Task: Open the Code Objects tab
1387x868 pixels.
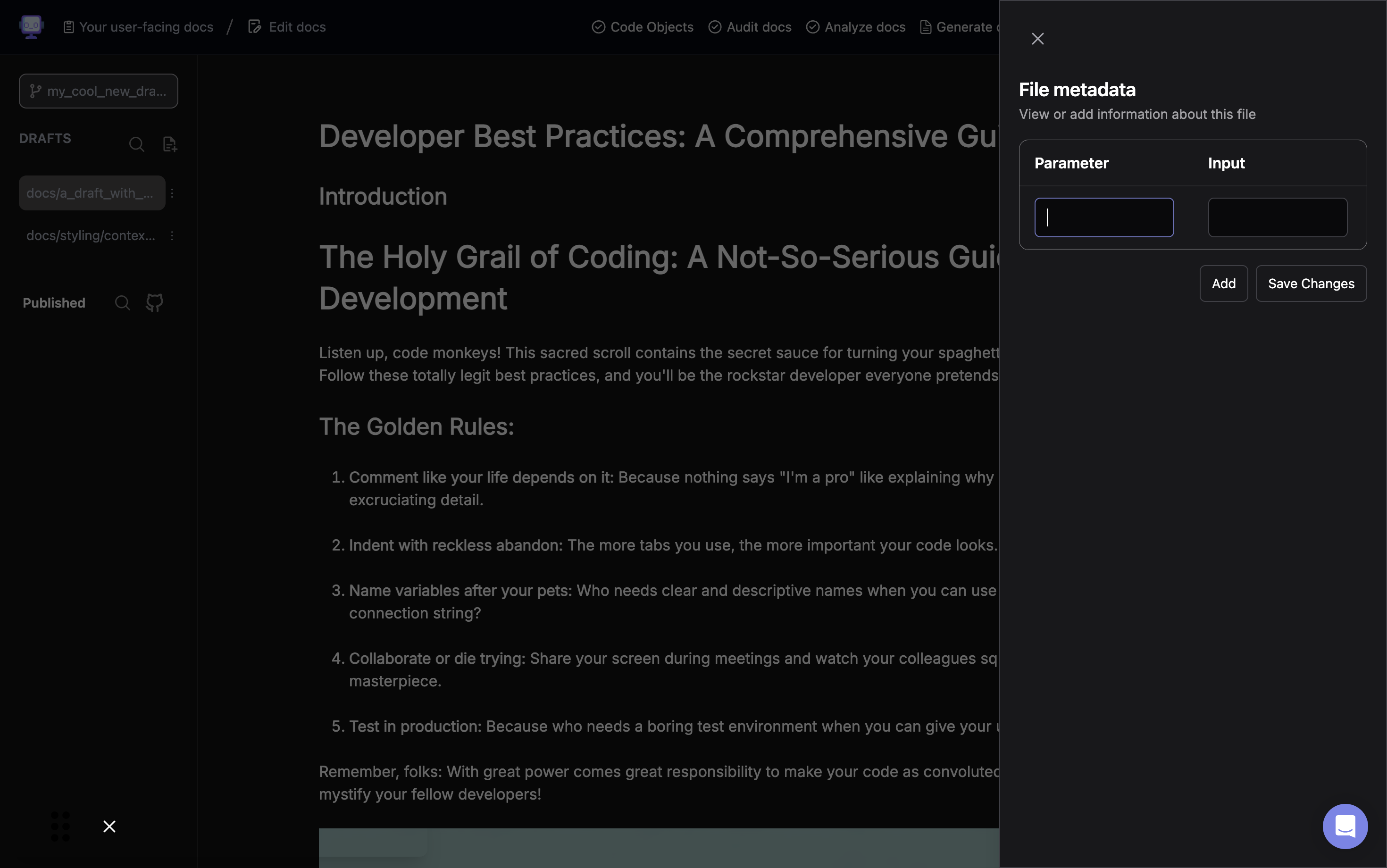Action: [643, 27]
